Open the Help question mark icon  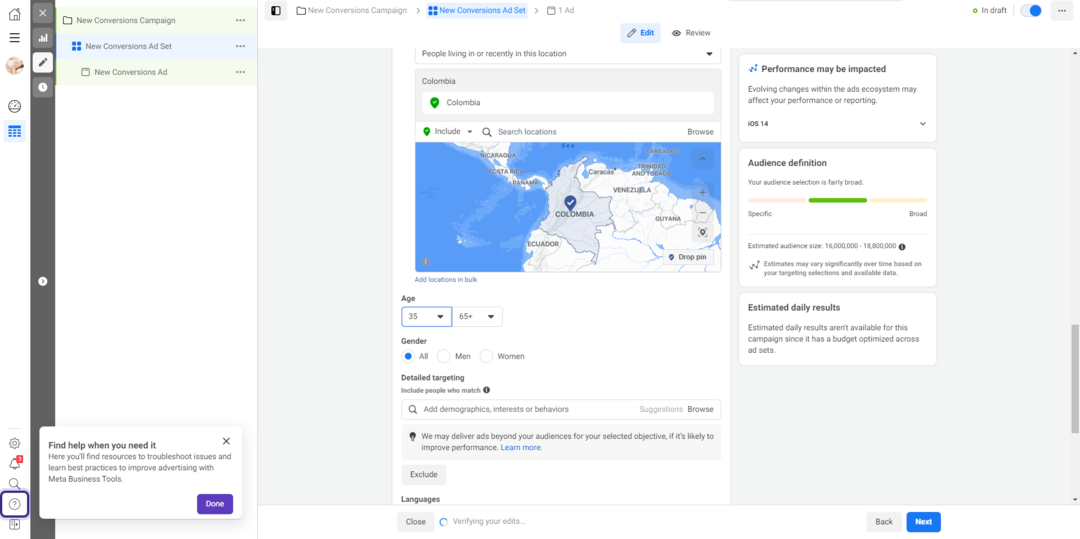click(x=14, y=504)
